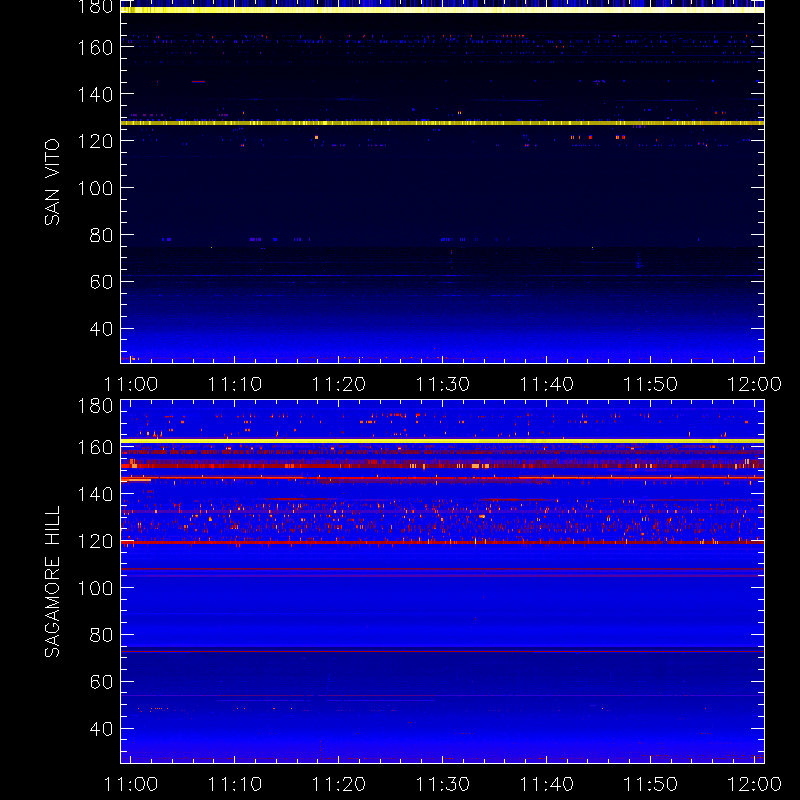
Task: Click 12:00 time label under Sagamore Hill panel
Action: point(754,784)
